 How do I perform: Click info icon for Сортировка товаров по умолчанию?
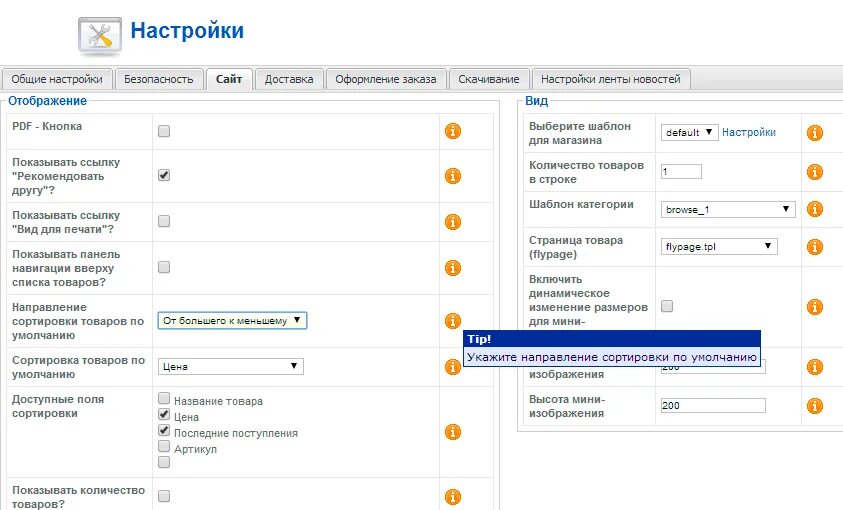(x=453, y=367)
